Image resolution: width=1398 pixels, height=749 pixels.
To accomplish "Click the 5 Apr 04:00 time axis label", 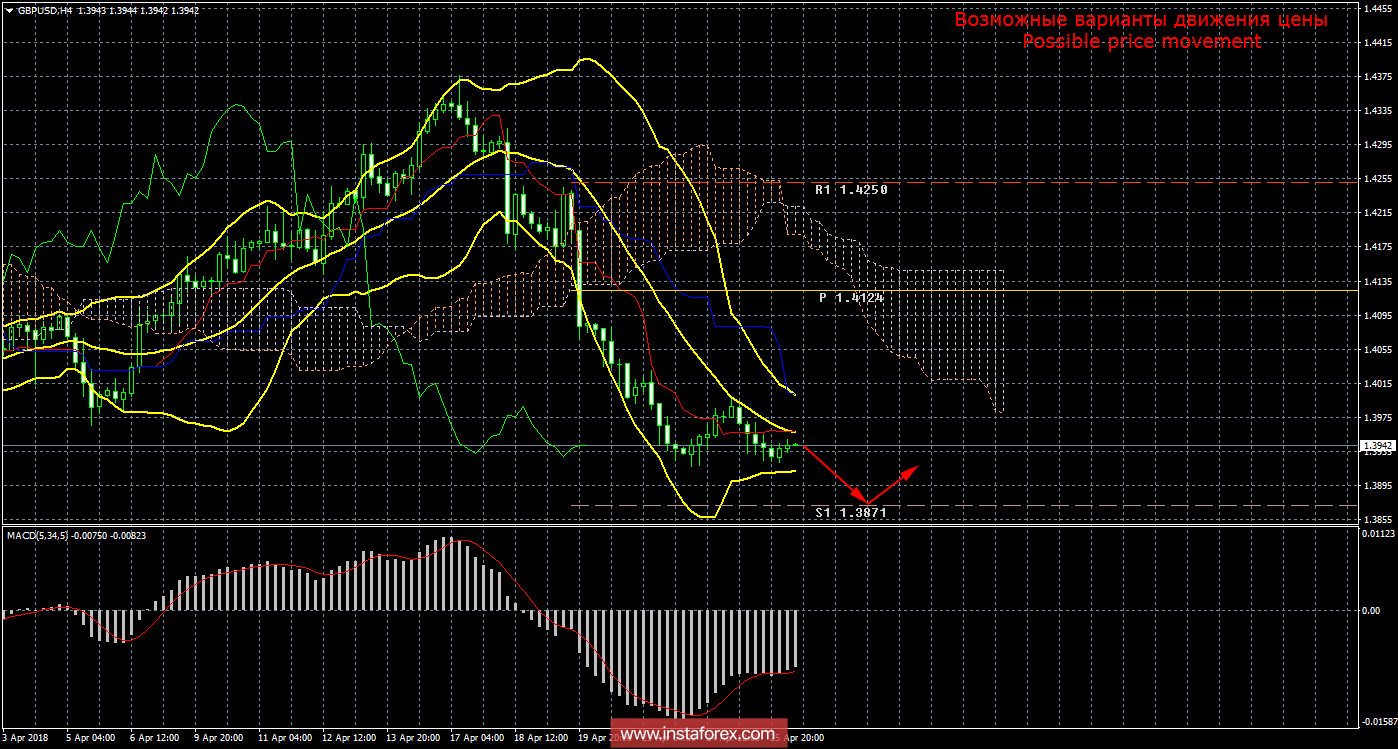I will click(90, 739).
